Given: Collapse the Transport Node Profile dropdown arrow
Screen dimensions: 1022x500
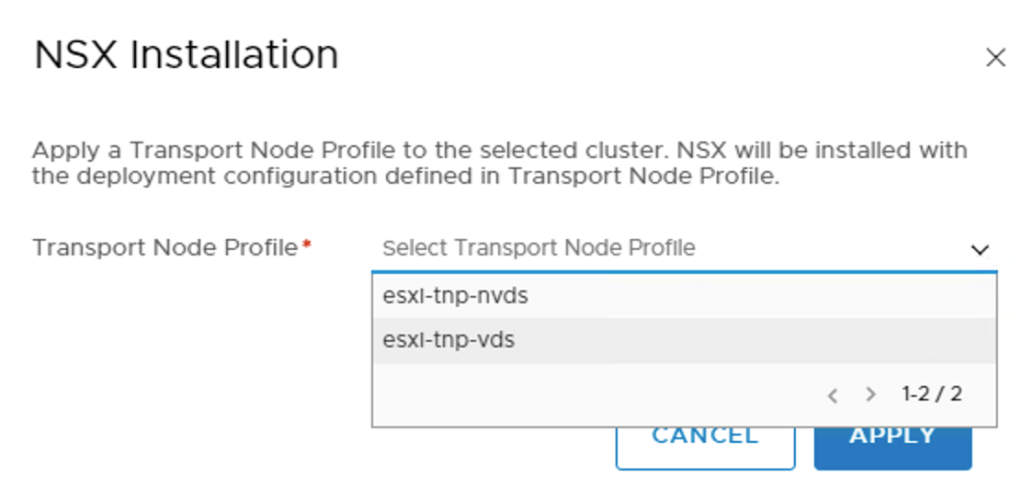Looking at the screenshot, I should coord(980,249).
